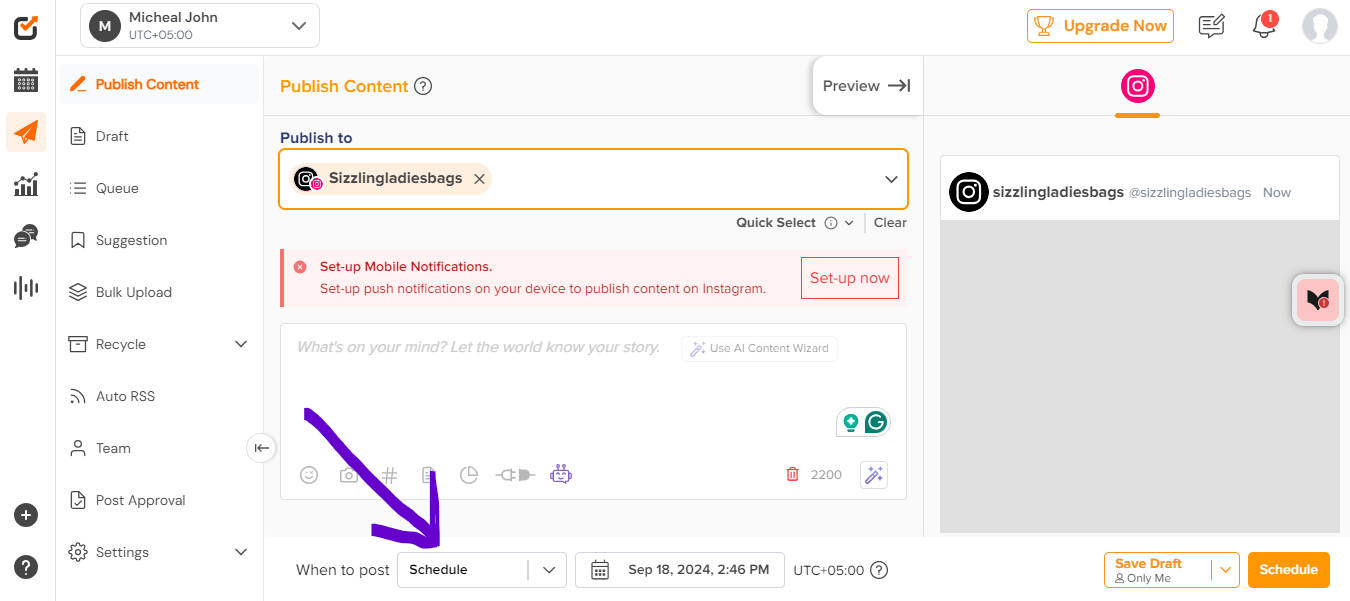Click the magic wand icon beside 2200 counter
Screen dimensions: 1350x601
874,475
